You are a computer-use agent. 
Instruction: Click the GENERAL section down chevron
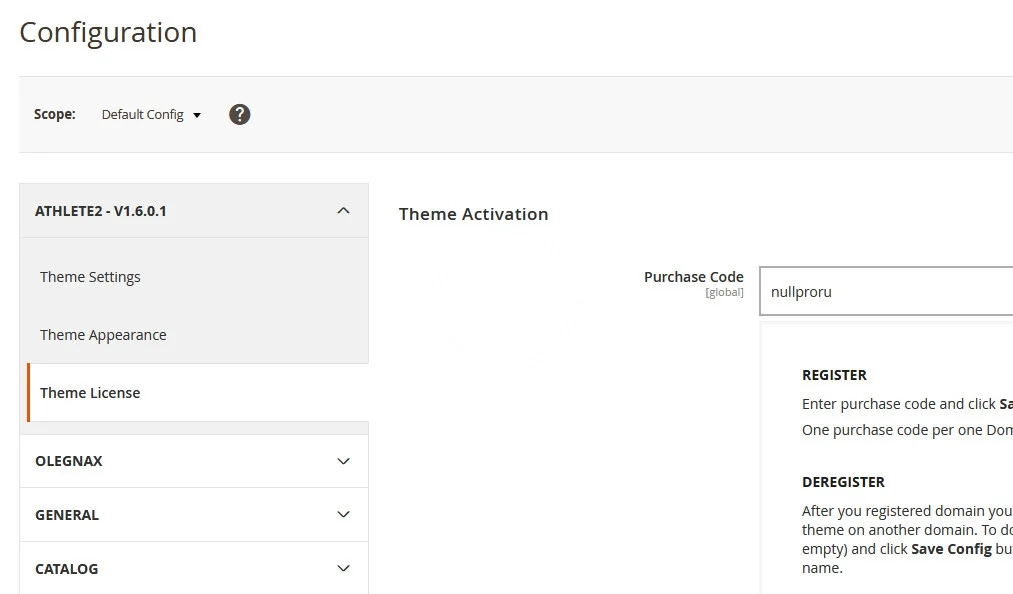click(343, 515)
